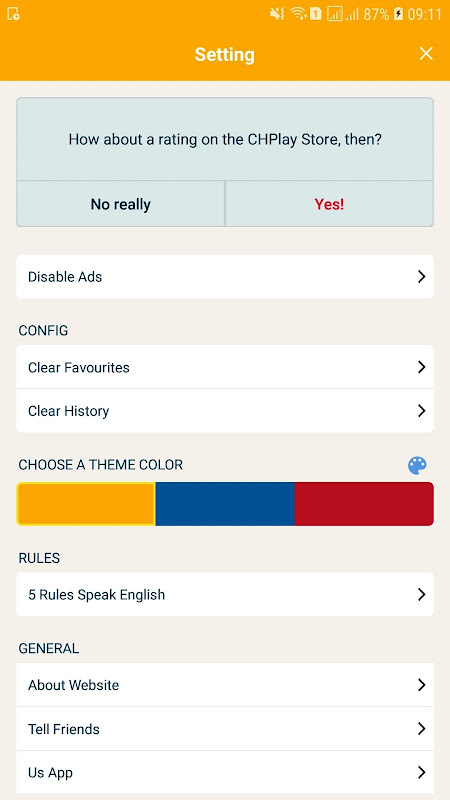Select the Clear History option
The height and width of the screenshot is (800, 450).
click(225, 411)
